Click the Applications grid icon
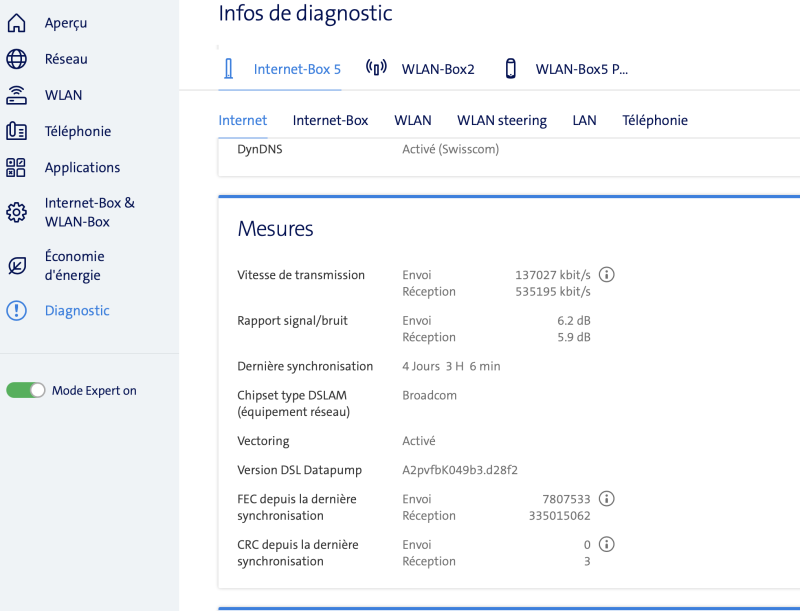 click(x=17, y=168)
